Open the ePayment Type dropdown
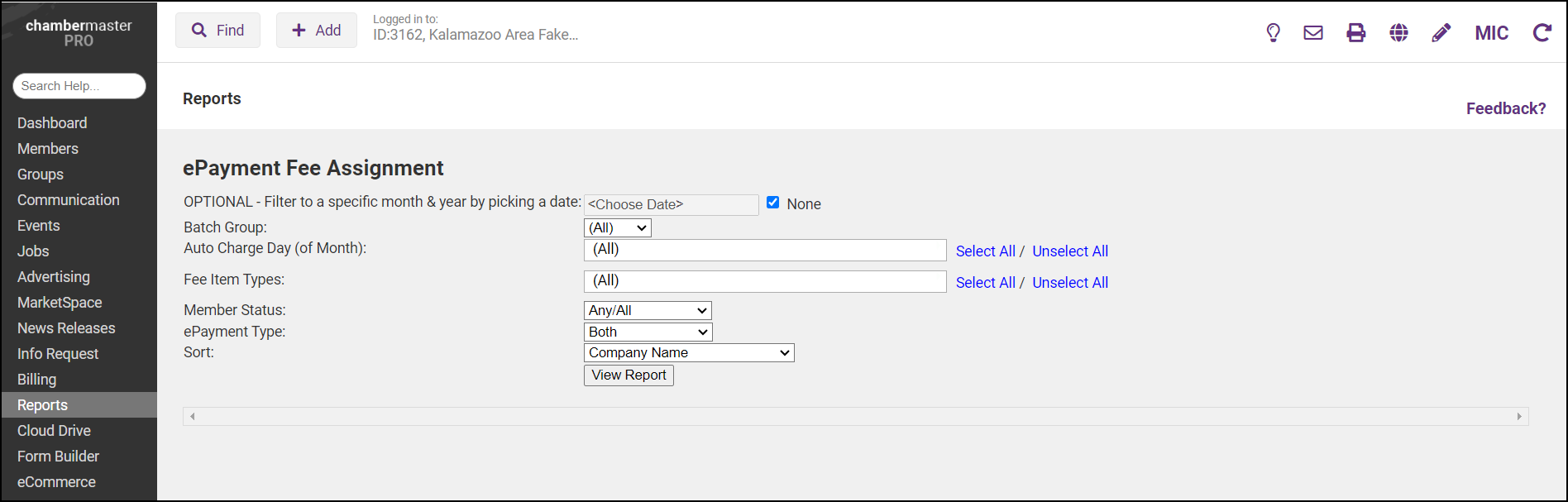Viewport: 1568px width, 502px height. coord(647,332)
